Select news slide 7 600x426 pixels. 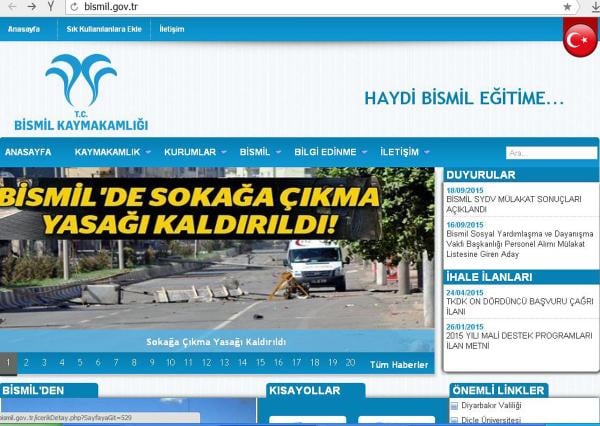(x=116, y=363)
